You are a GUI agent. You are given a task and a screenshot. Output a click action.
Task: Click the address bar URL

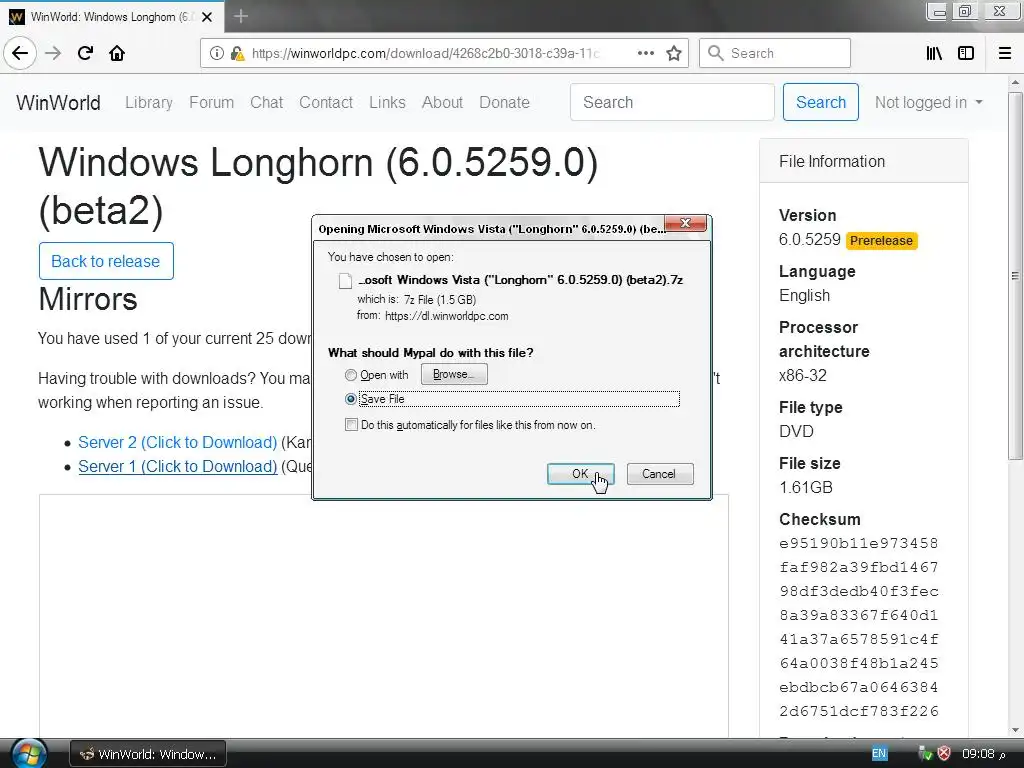click(x=425, y=54)
